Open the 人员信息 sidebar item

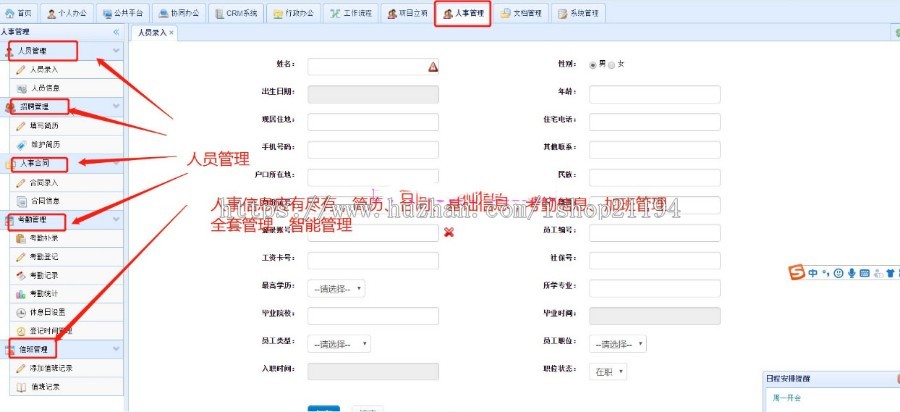[66, 88]
